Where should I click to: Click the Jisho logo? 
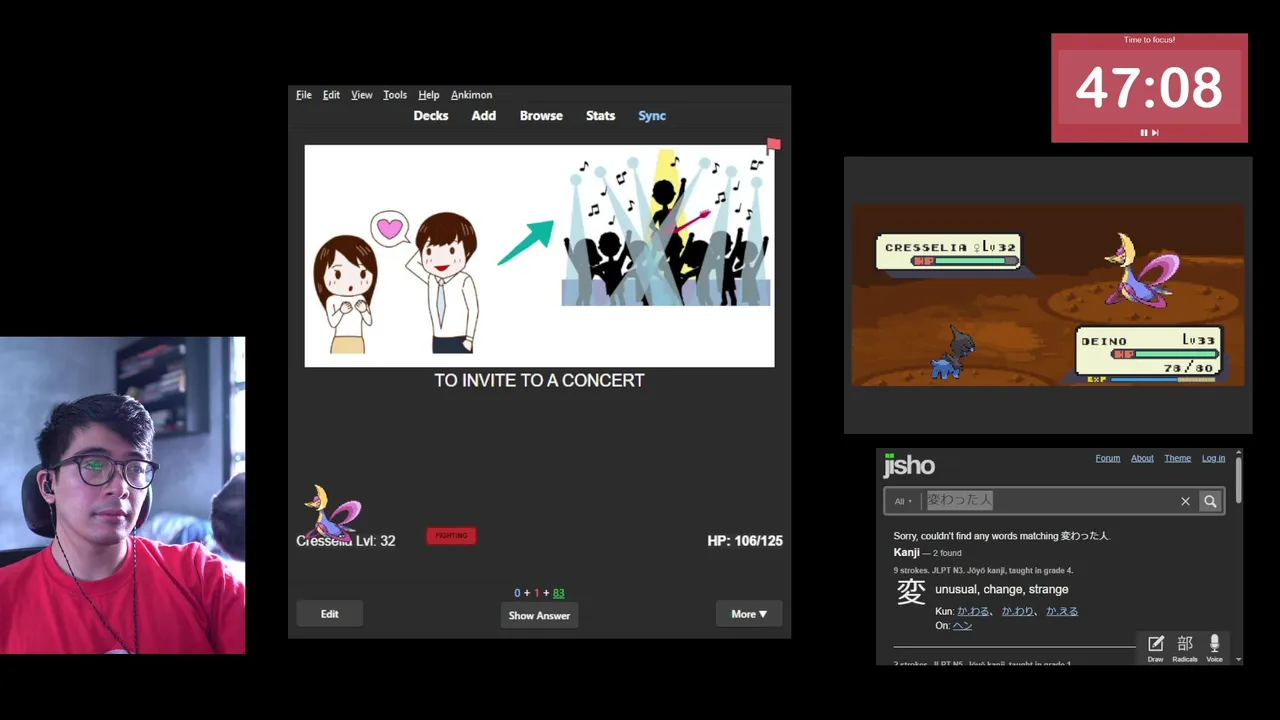(909, 465)
